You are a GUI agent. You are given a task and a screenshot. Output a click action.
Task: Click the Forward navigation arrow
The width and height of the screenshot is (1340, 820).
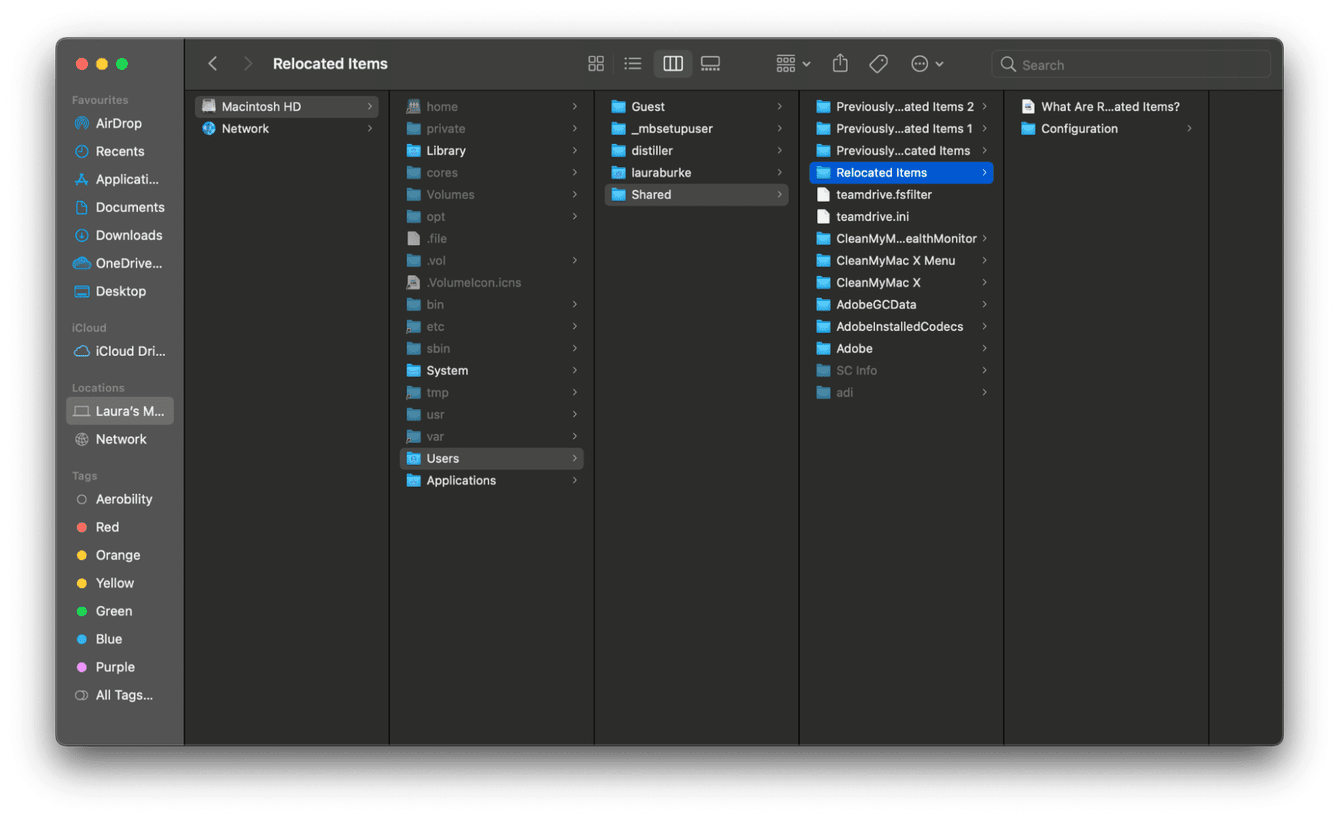tap(247, 63)
